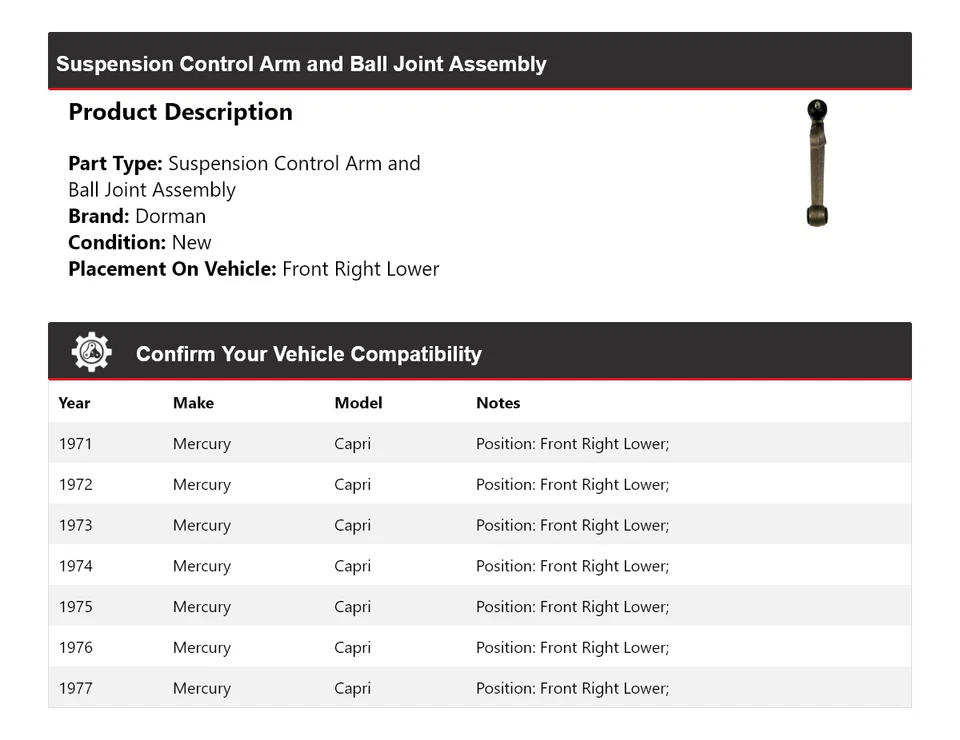960x740 pixels.
Task: Click the Confirm Your Vehicle Compatibility heading
Action: point(308,354)
